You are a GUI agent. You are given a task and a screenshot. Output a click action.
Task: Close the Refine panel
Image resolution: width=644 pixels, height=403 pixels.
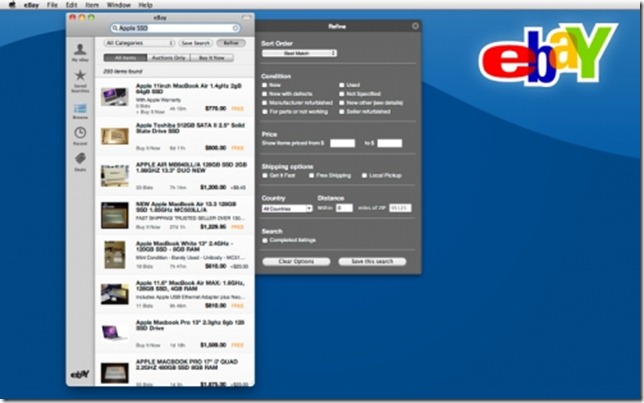click(x=415, y=26)
